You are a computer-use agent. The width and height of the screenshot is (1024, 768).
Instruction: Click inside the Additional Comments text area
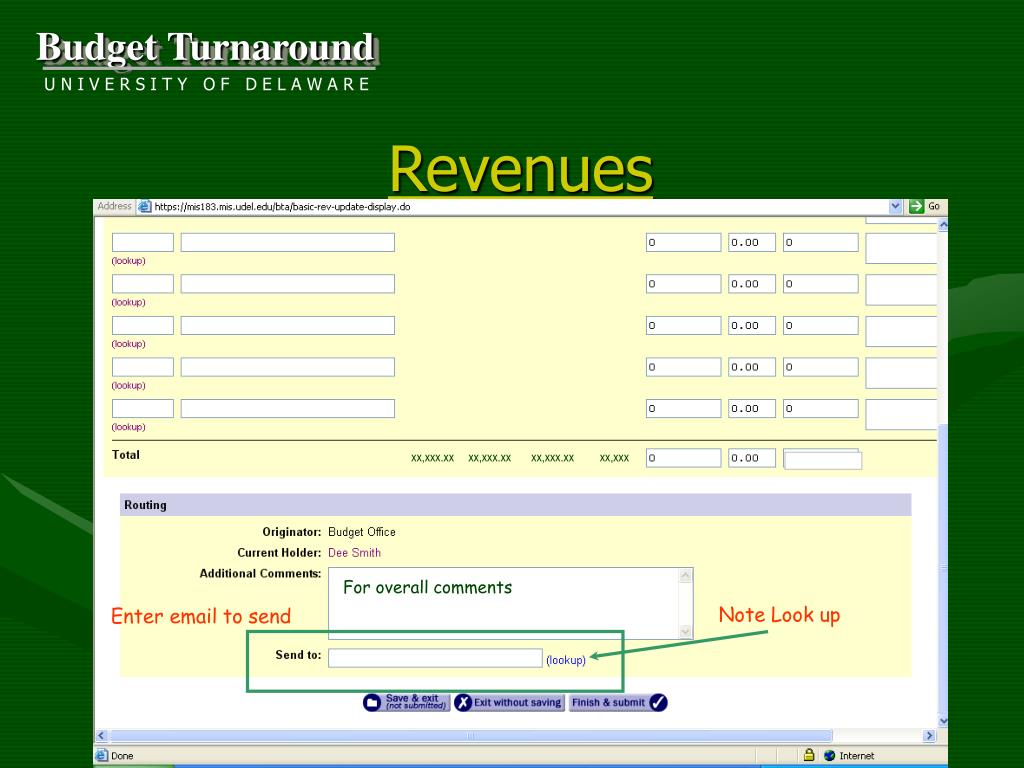[504, 603]
